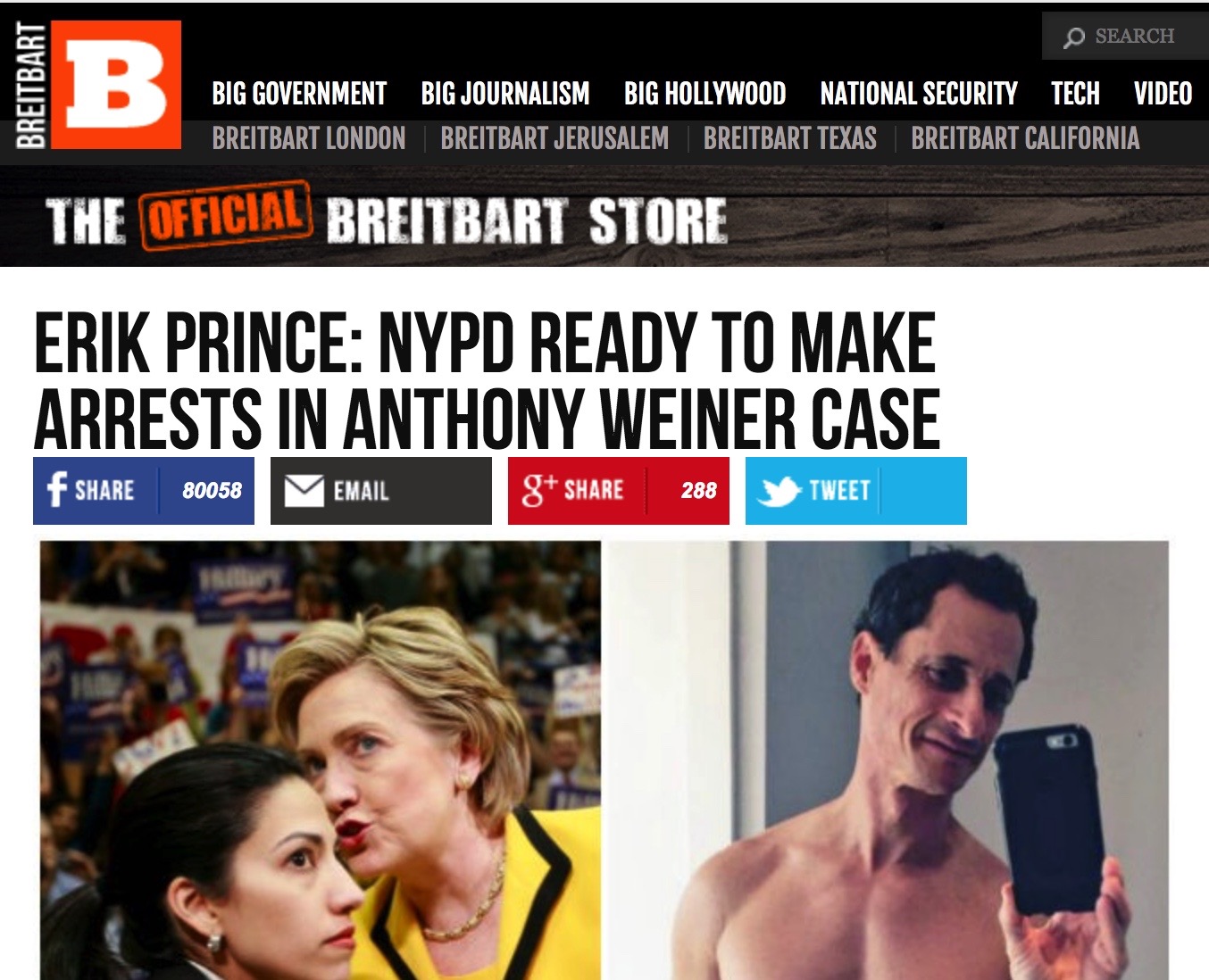Visit Breitbart London edition
The height and width of the screenshot is (980, 1209).
point(309,138)
